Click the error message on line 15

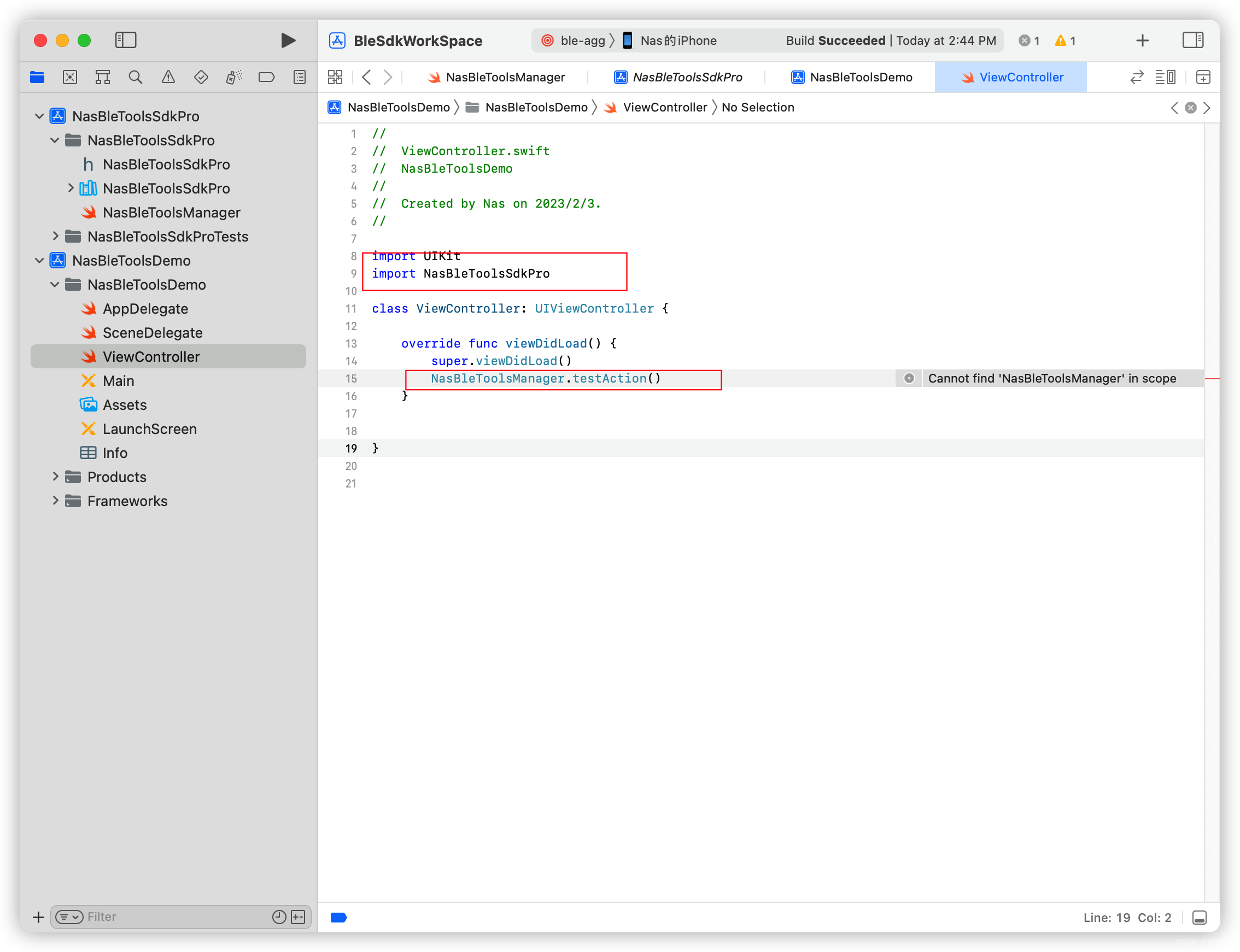click(x=1051, y=378)
